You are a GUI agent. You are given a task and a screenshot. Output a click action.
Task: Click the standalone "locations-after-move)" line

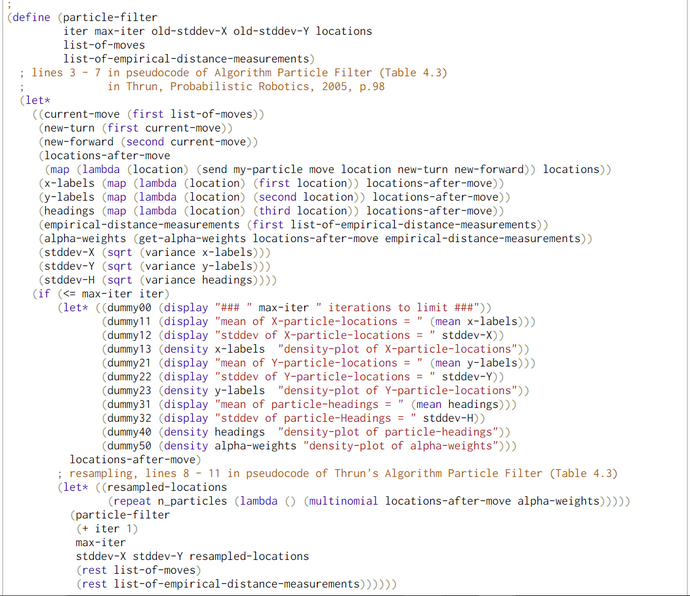coord(136,460)
